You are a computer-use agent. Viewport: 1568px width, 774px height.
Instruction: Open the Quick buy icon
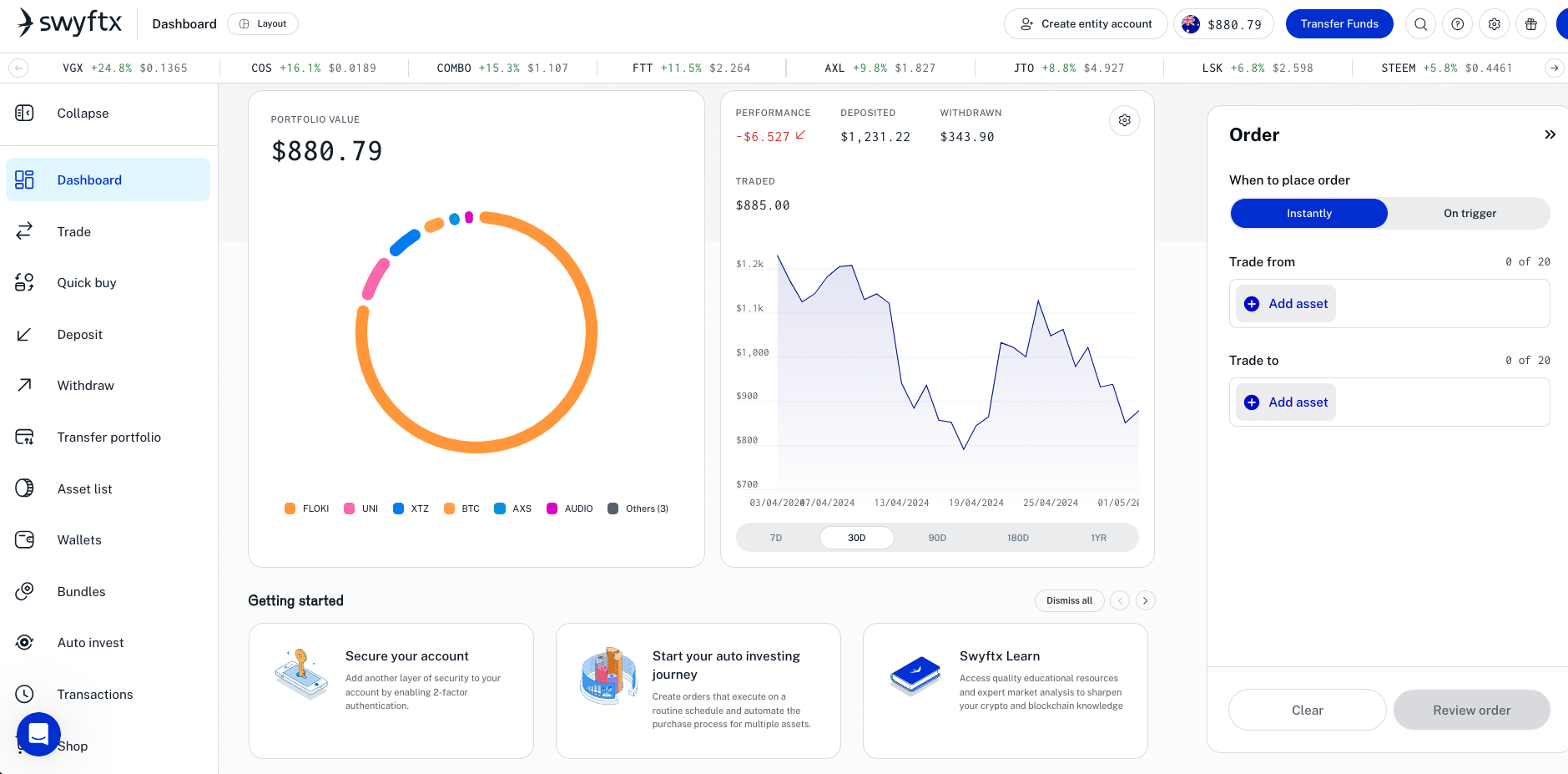(24, 282)
